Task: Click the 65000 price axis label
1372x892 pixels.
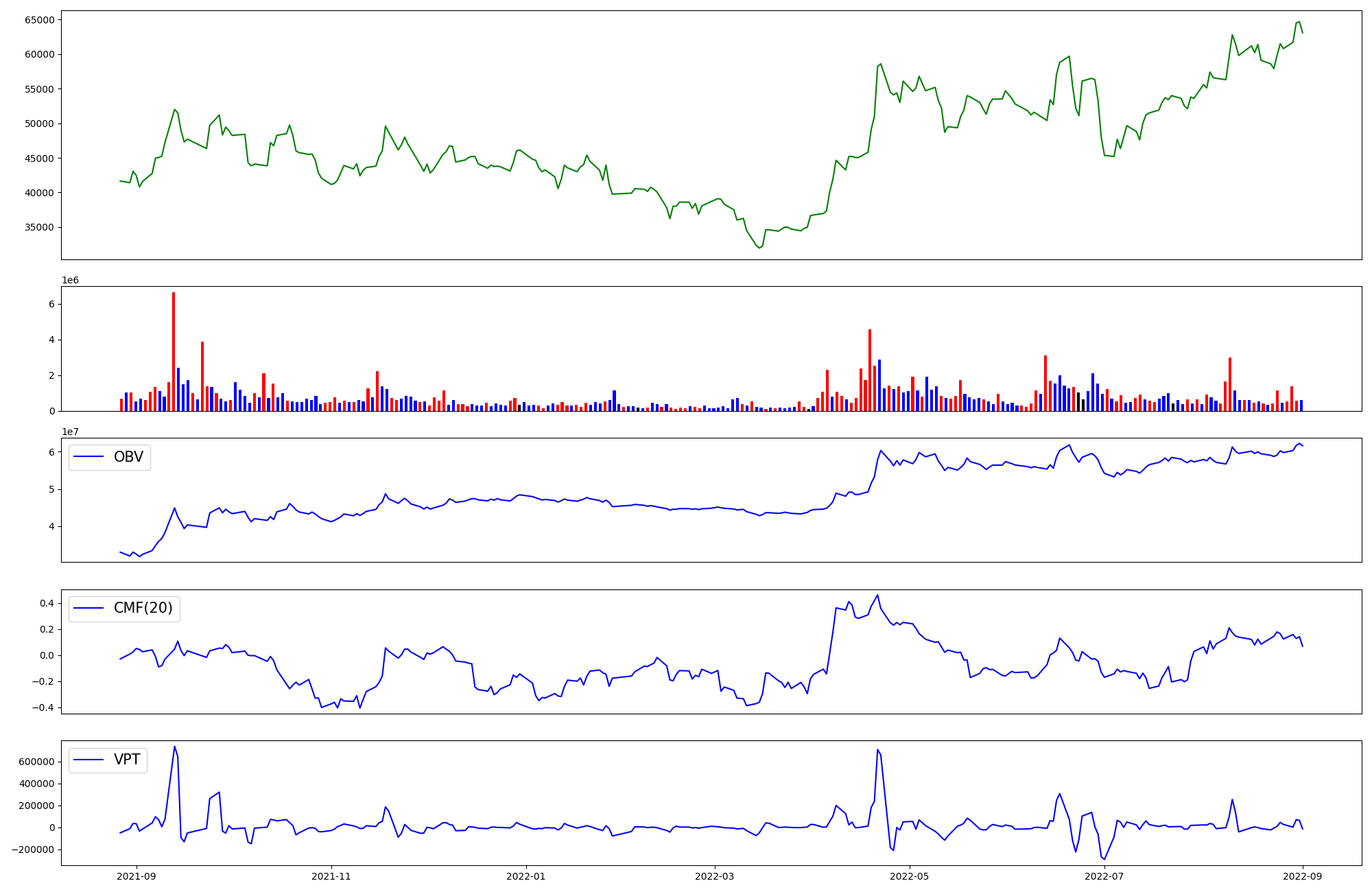Action: pyautogui.click(x=40, y=20)
